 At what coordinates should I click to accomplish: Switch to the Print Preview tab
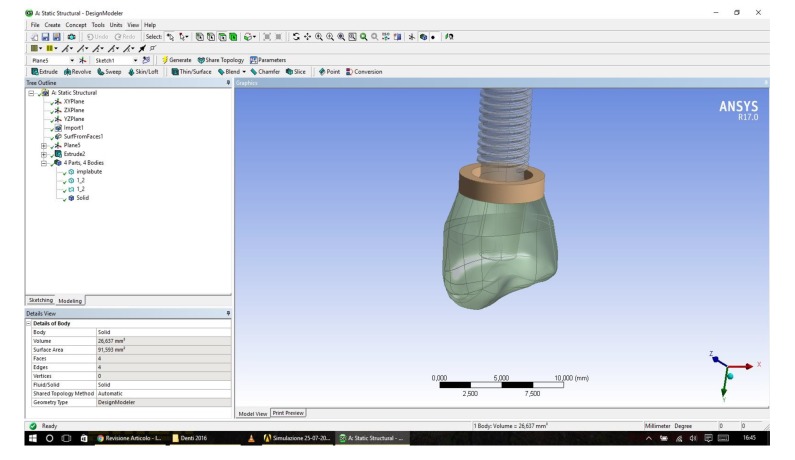pos(288,412)
